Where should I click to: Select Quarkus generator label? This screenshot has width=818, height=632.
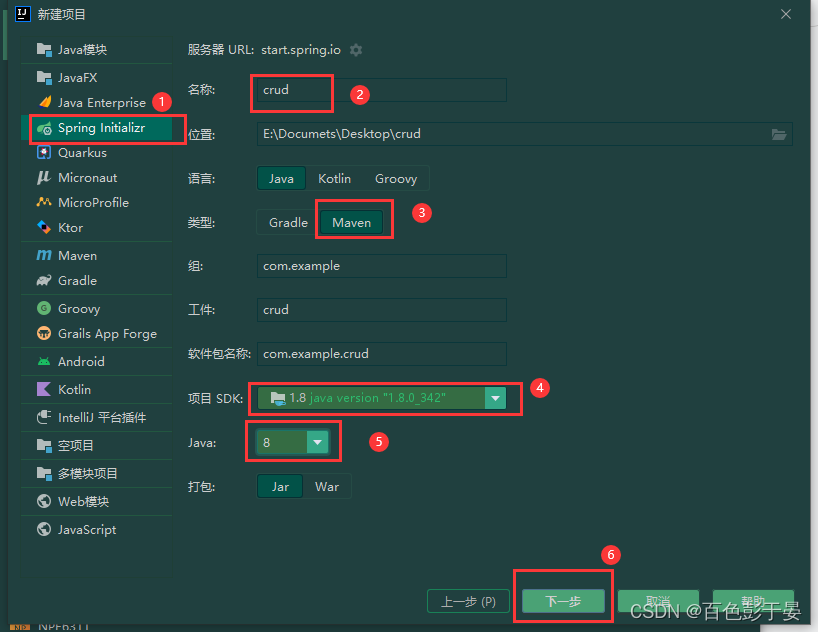coord(82,153)
